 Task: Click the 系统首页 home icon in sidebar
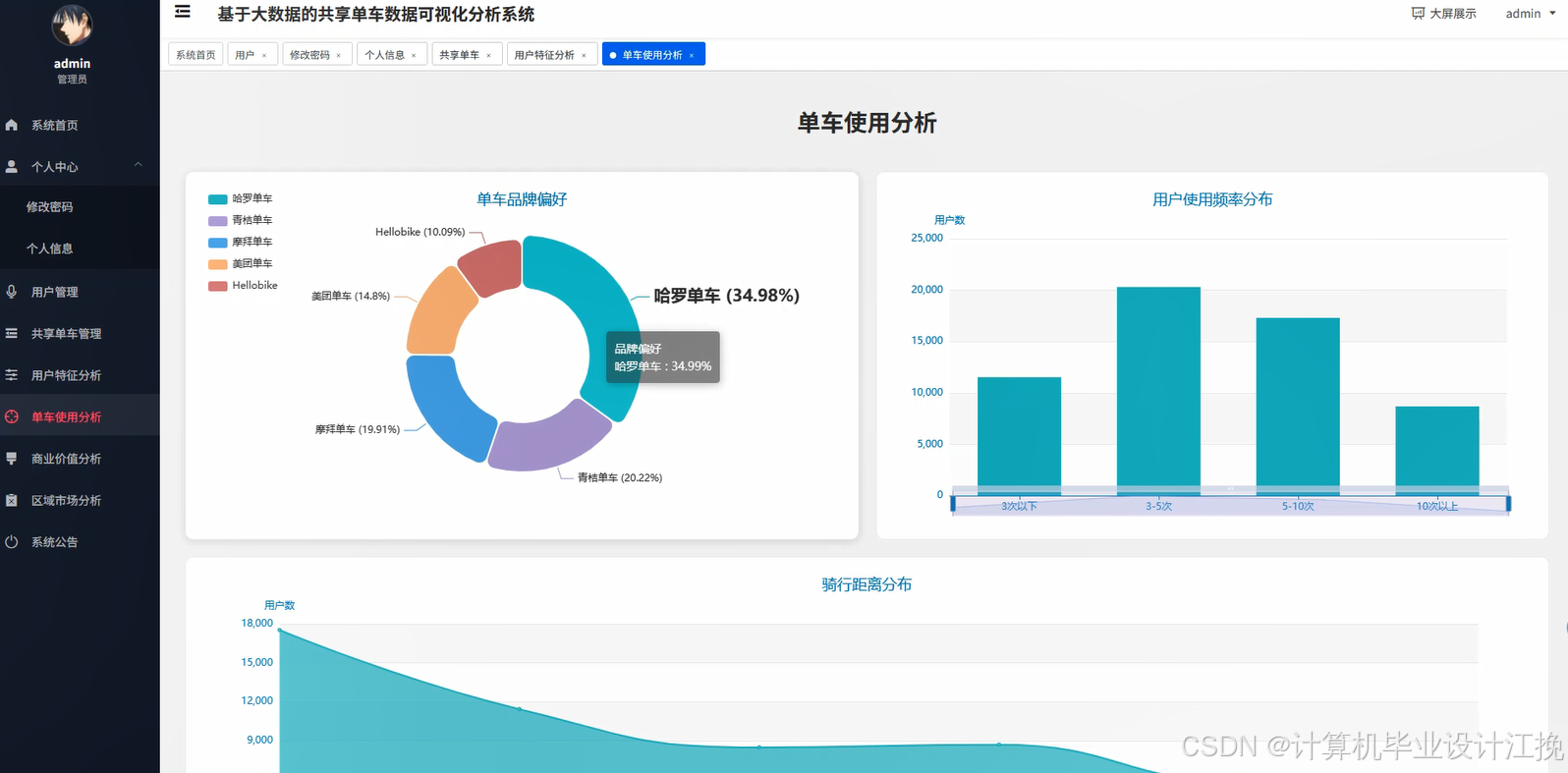[12, 125]
